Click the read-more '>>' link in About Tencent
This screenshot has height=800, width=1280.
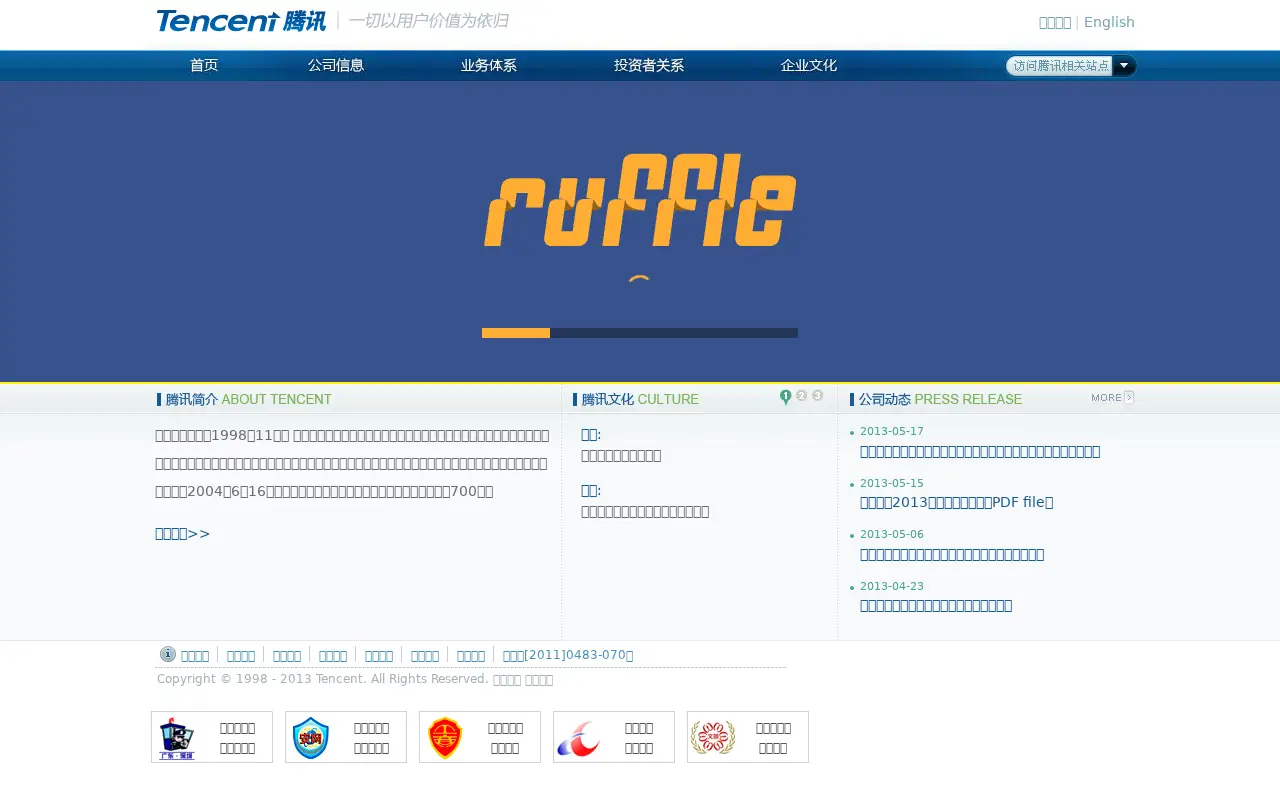(183, 533)
